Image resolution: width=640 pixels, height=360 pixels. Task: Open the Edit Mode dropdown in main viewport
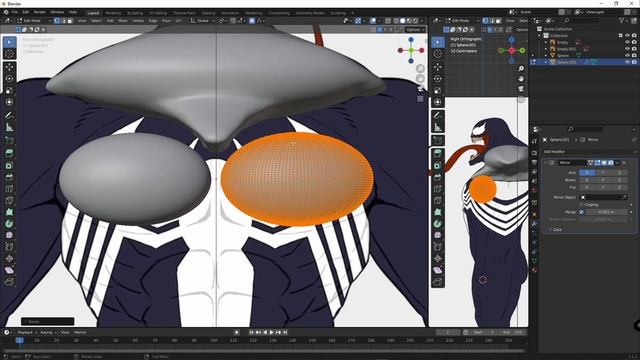34,20
